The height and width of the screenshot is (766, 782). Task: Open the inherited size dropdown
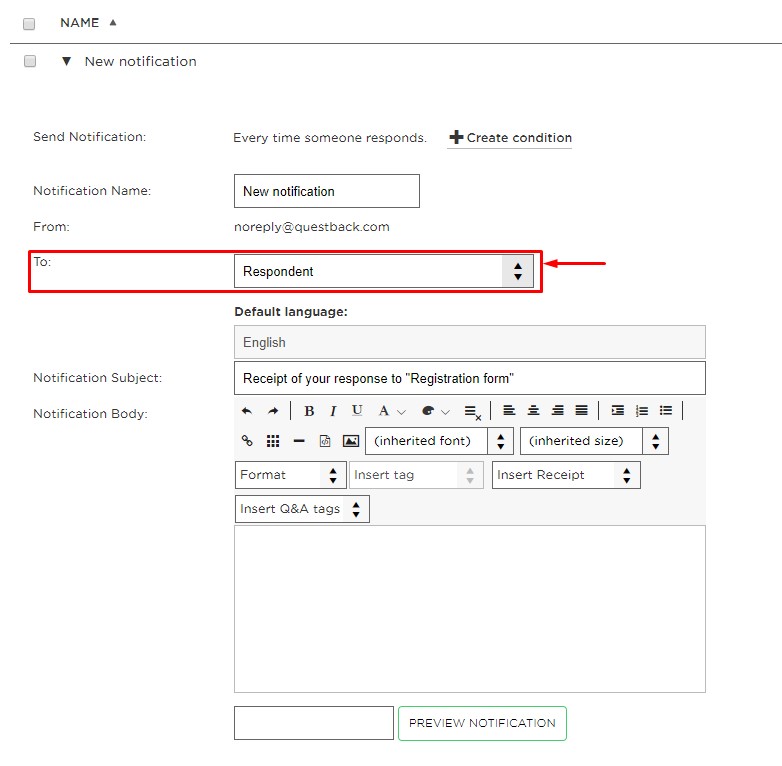[594, 441]
